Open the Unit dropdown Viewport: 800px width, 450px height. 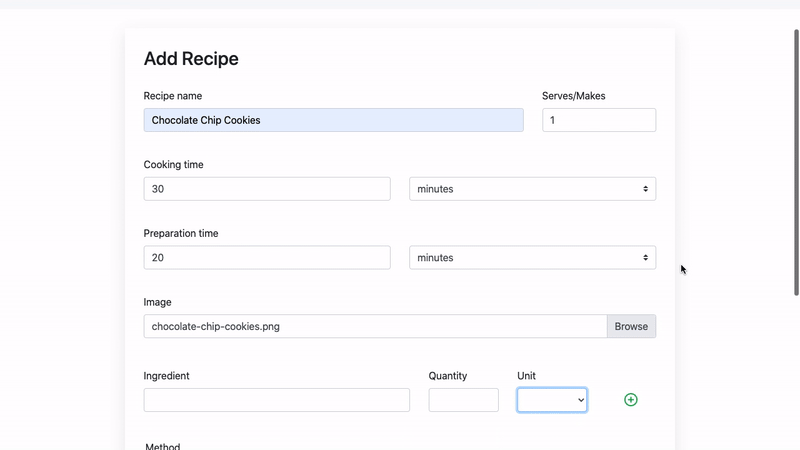click(x=552, y=400)
